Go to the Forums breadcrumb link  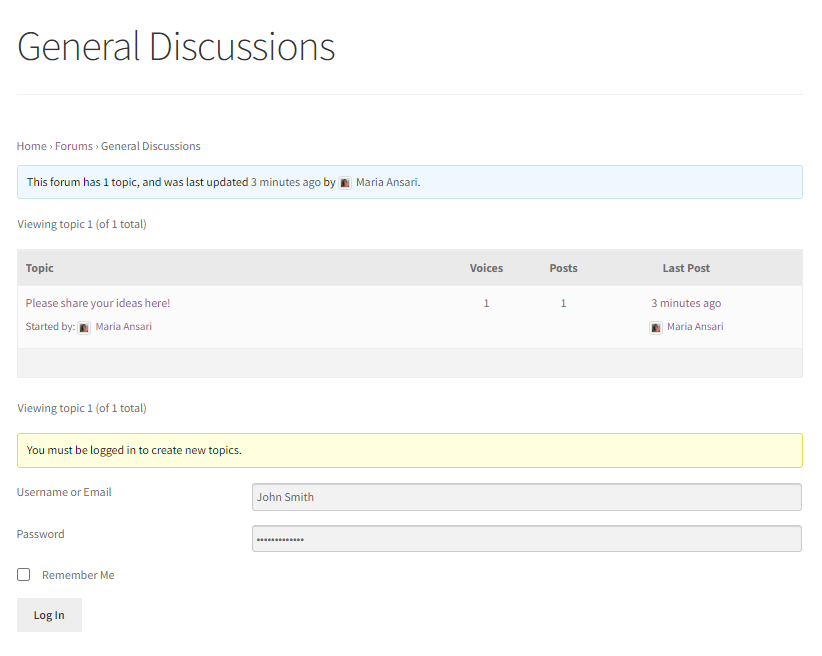coord(74,146)
